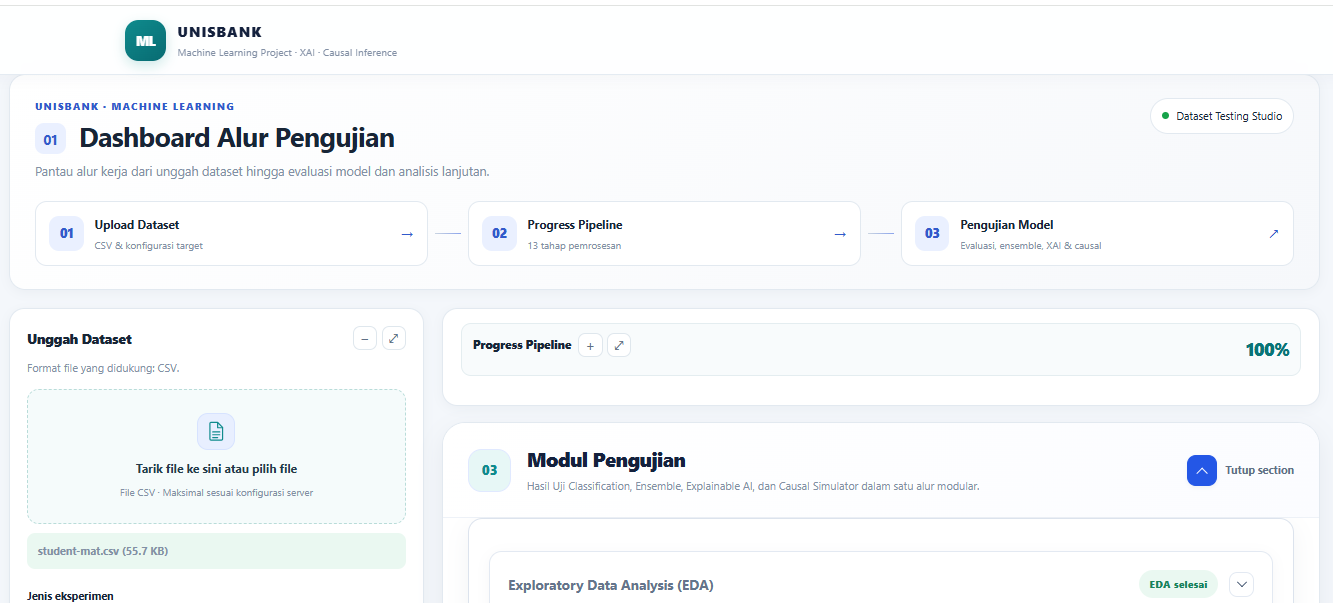
Task: Click the document icon in upload area
Action: [x=216, y=431]
